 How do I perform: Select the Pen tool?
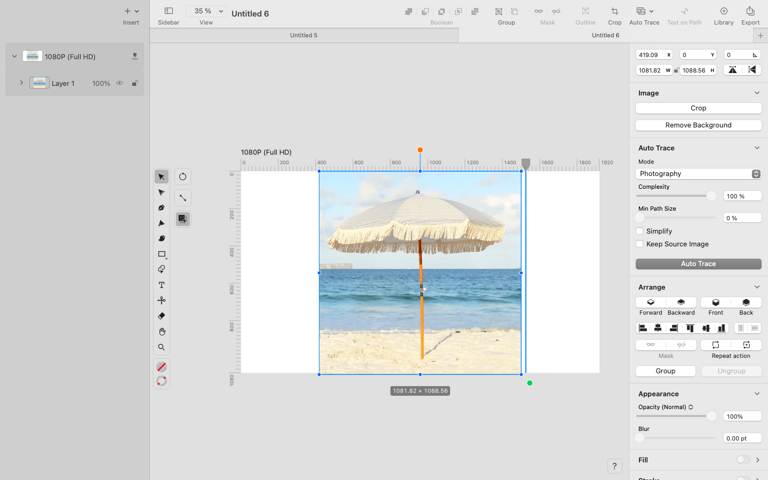point(161,208)
